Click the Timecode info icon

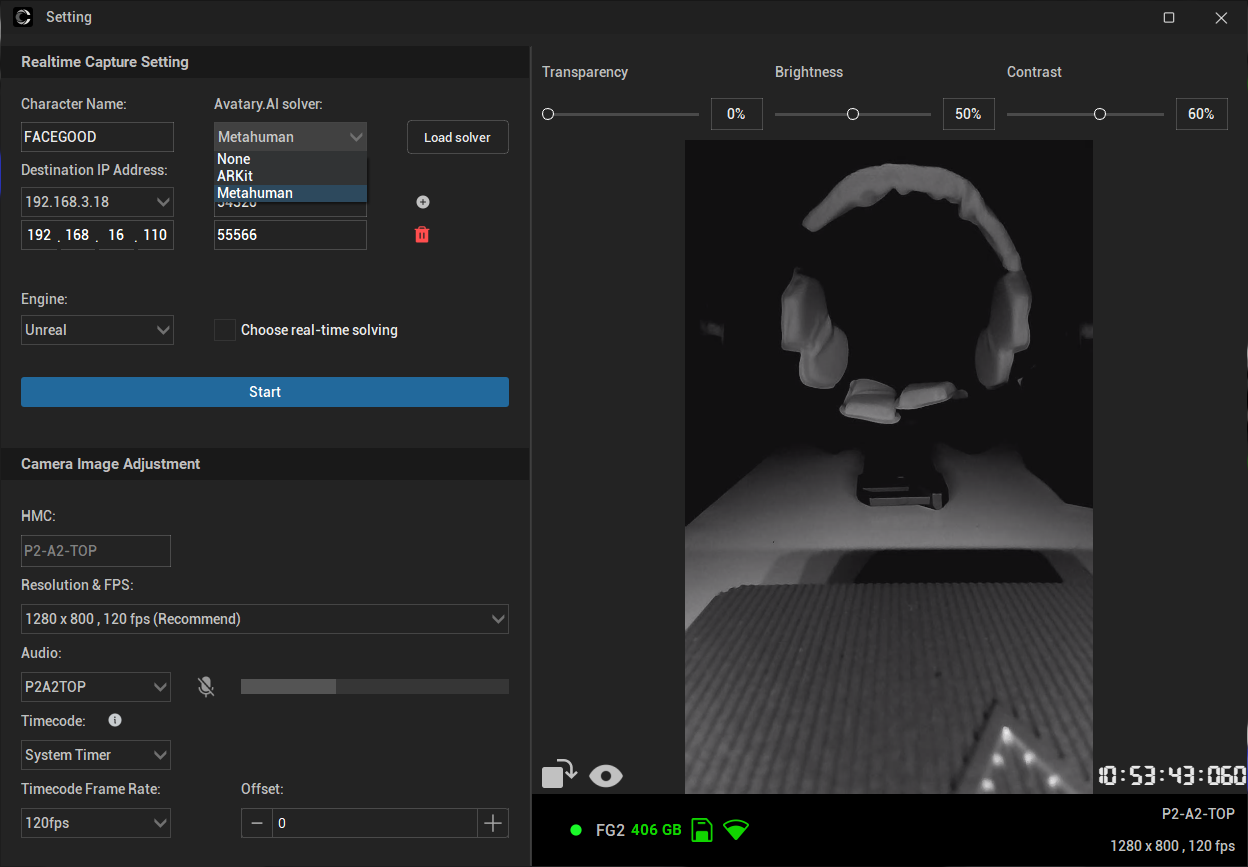[x=115, y=720]
